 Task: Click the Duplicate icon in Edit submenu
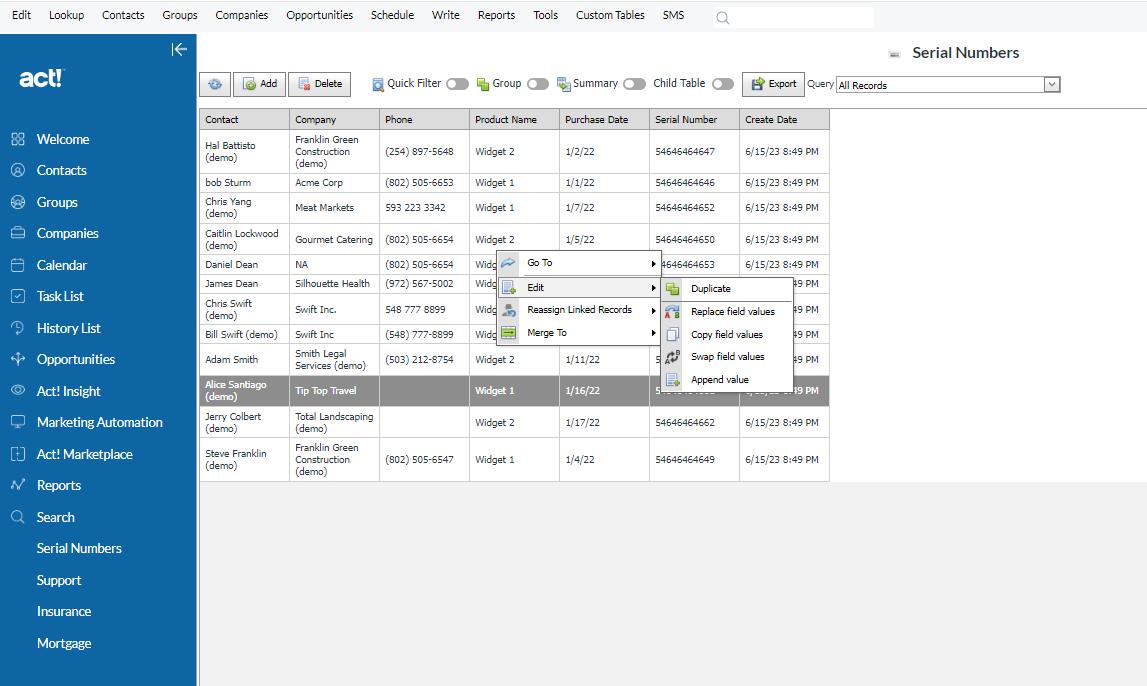tap(672, 289)
